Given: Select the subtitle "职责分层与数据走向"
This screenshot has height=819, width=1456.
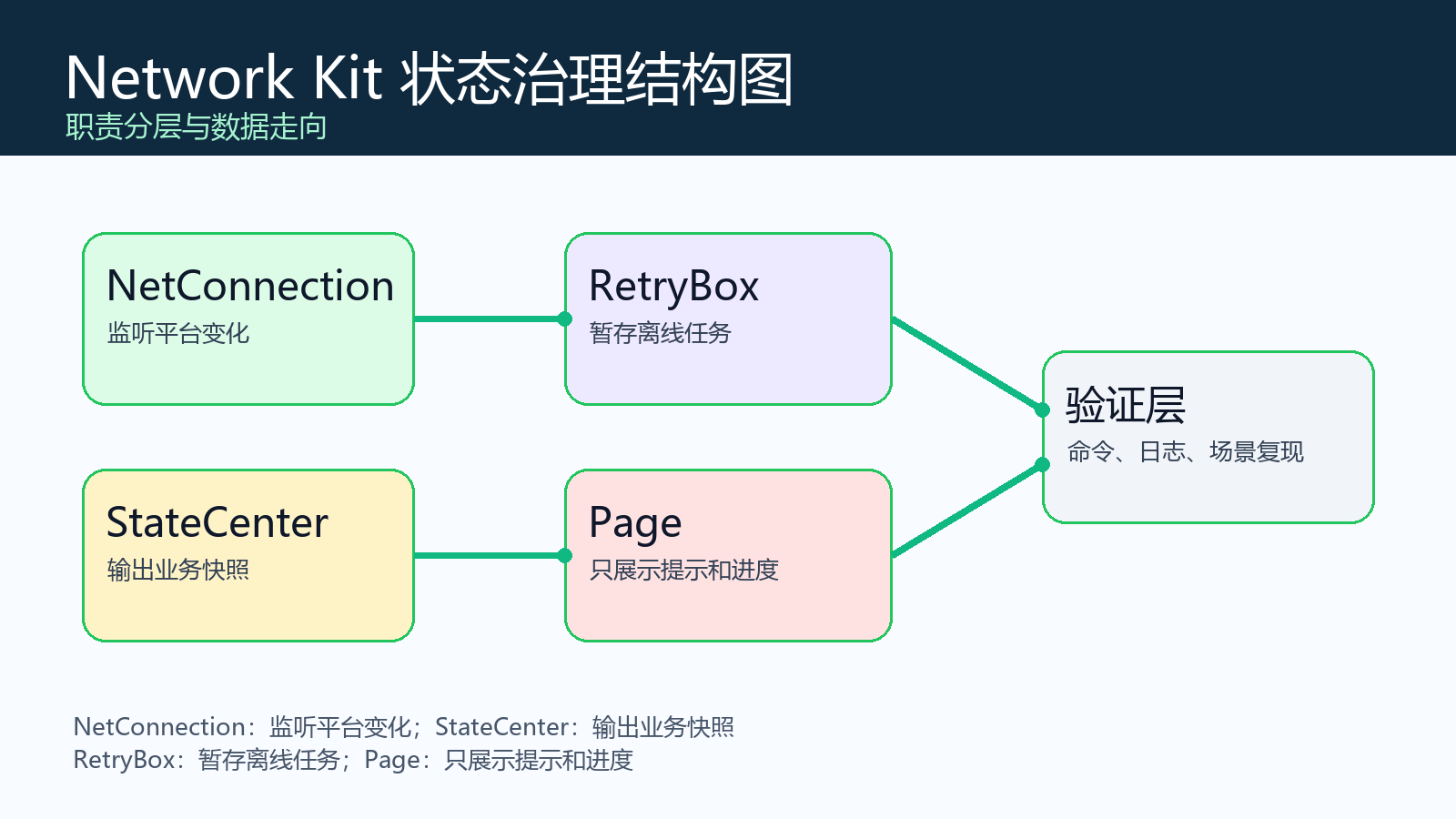Looking at the screenshot, I should point(197,126).
